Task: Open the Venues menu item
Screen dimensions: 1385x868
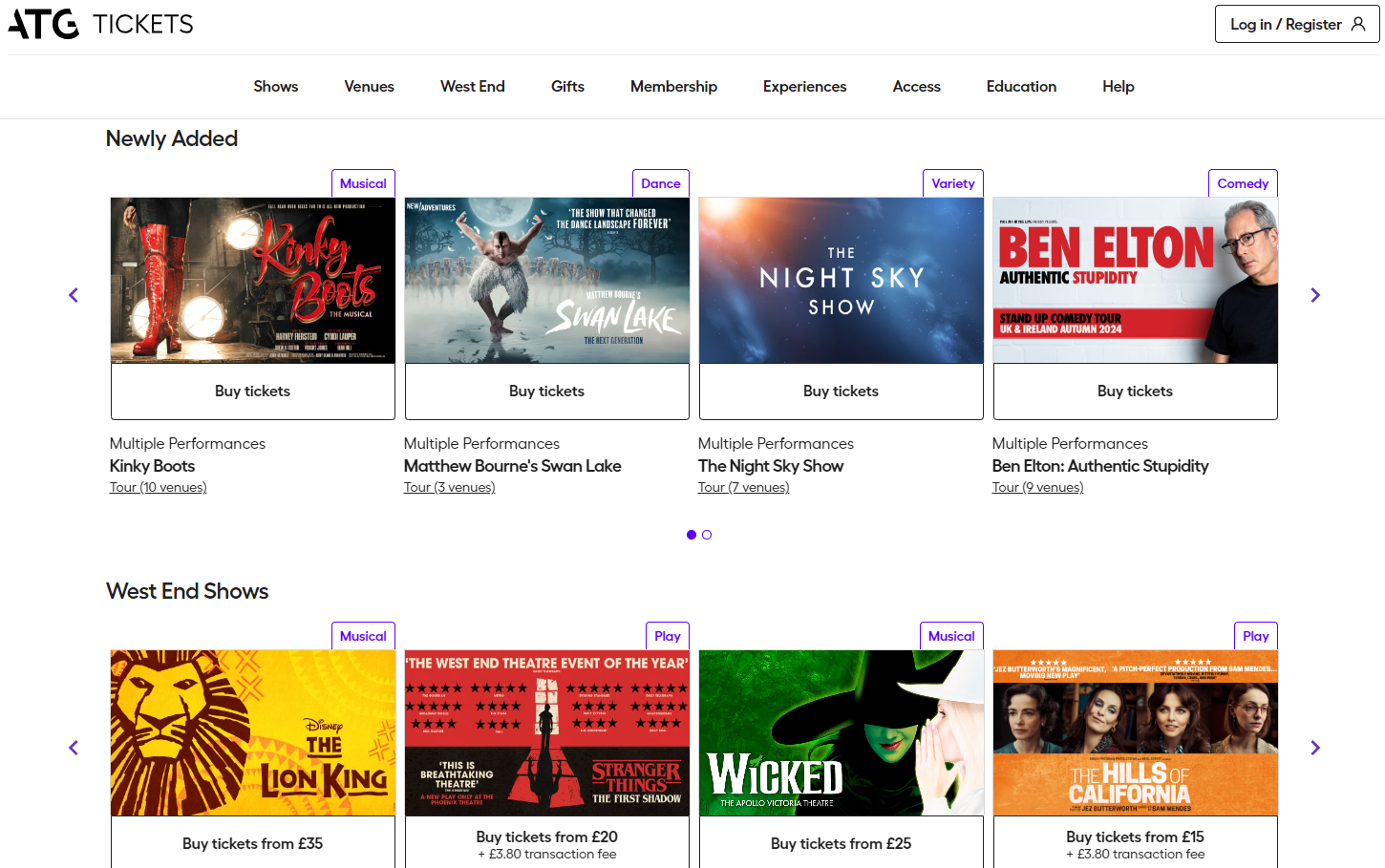Action: (370, 86)
